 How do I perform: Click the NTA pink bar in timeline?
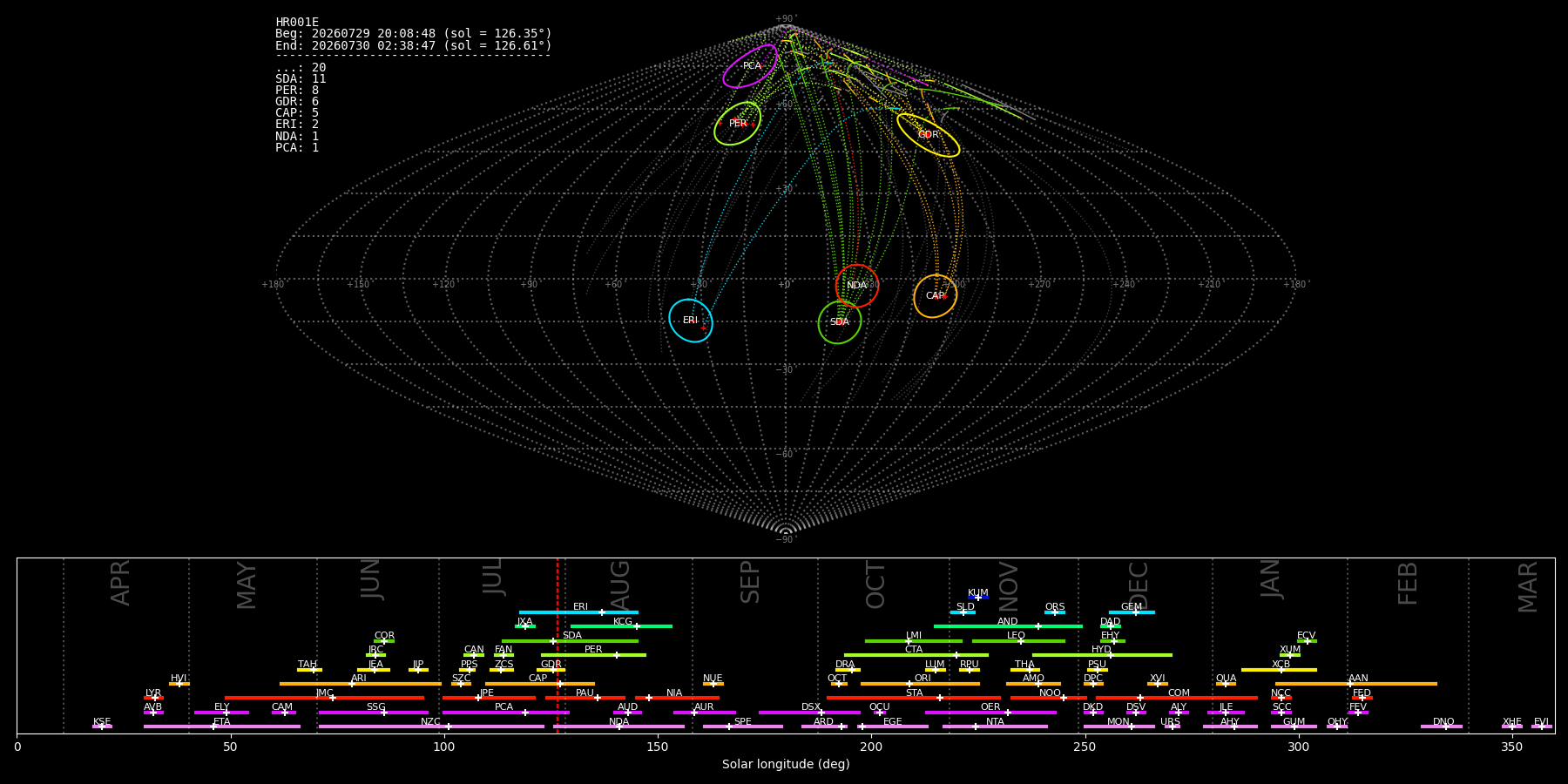coord(995,727)
